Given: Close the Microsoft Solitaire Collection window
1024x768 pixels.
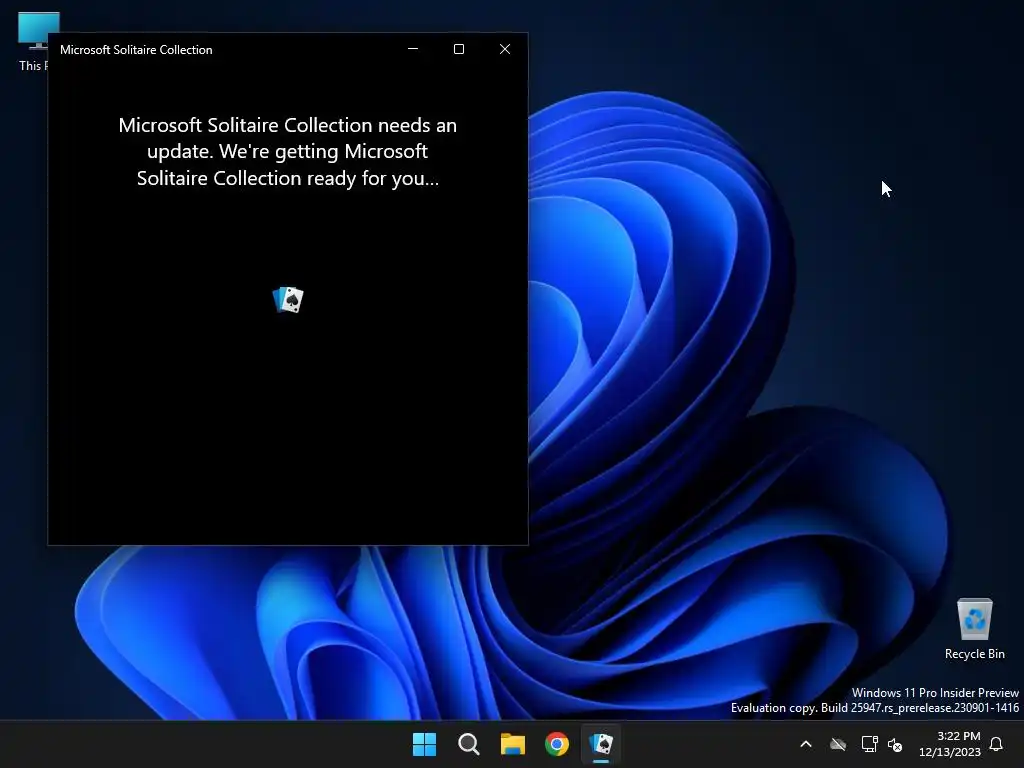Looking at the screenshot, I should click(505, 49).
